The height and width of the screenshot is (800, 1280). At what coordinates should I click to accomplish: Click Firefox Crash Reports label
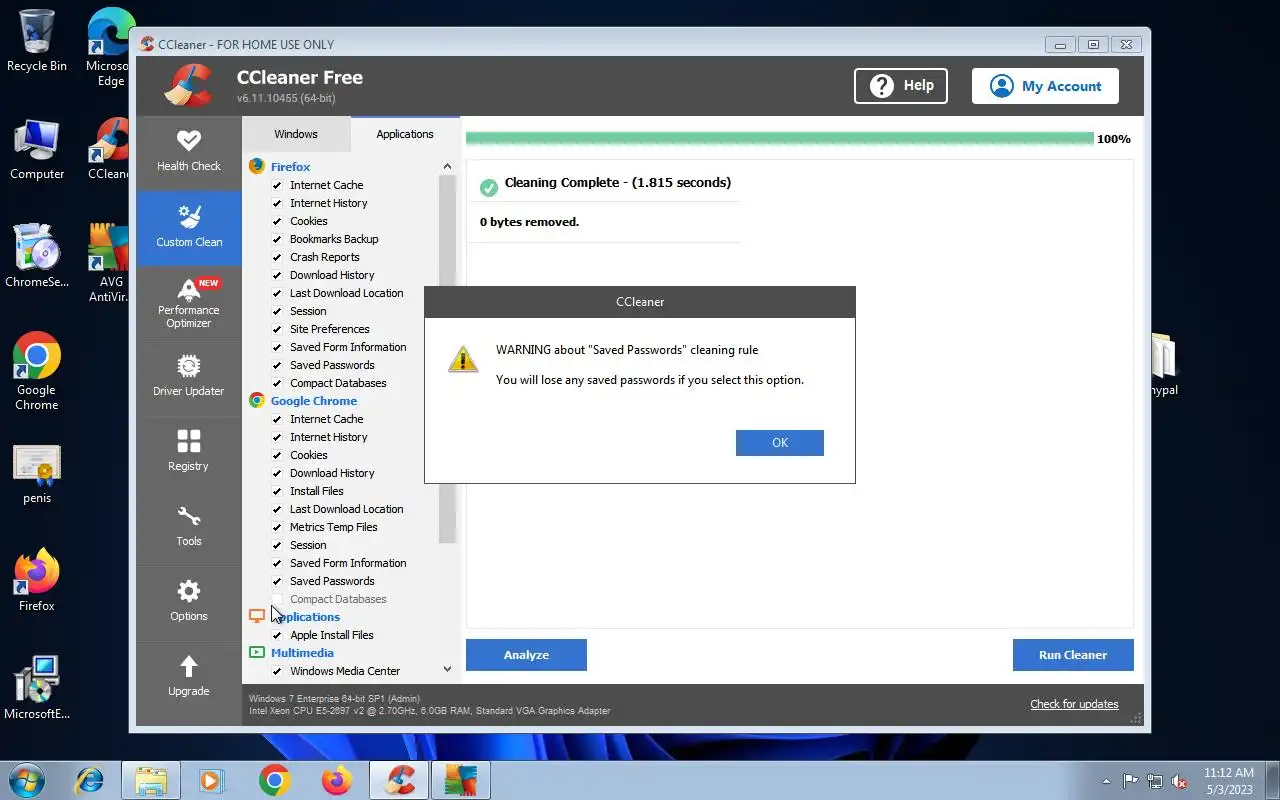tap(324, 257)
